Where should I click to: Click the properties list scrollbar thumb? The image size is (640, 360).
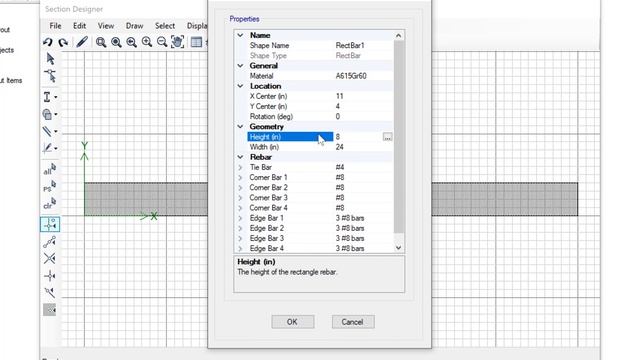[x=398, y=137]
